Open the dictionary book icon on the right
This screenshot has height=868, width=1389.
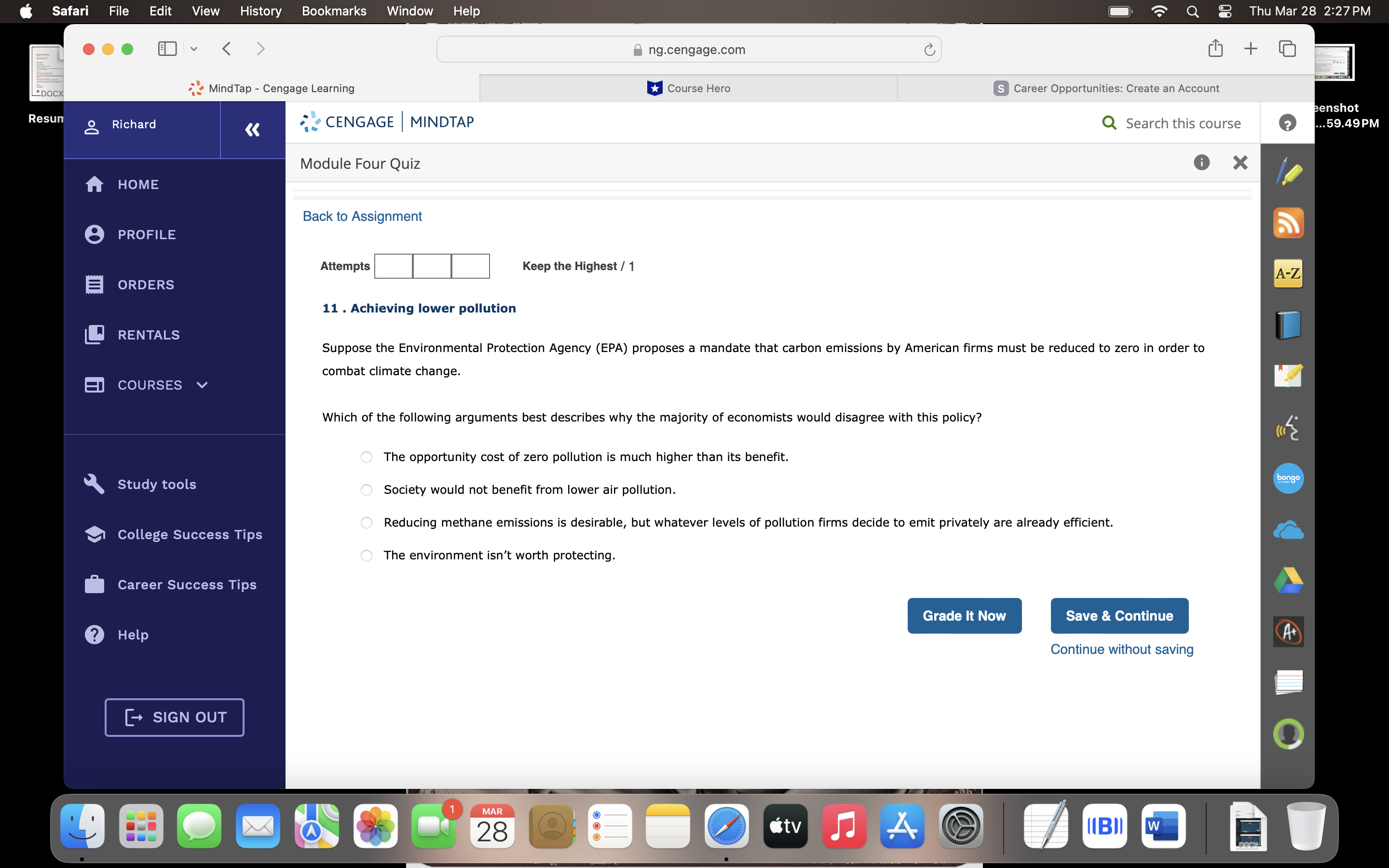coord(1289,325)
